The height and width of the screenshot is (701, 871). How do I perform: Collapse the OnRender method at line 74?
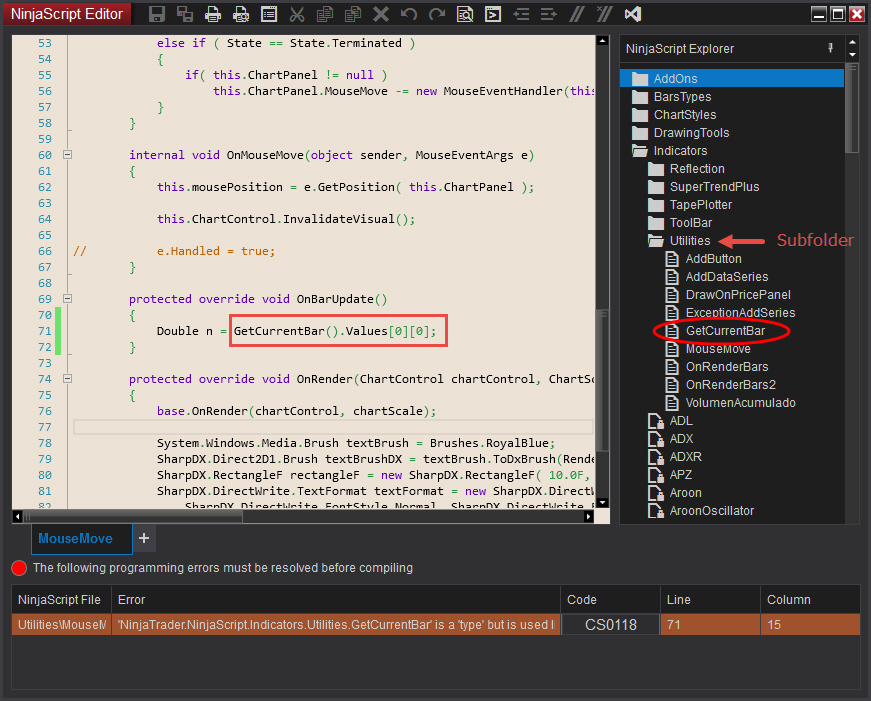click(68, 379)
